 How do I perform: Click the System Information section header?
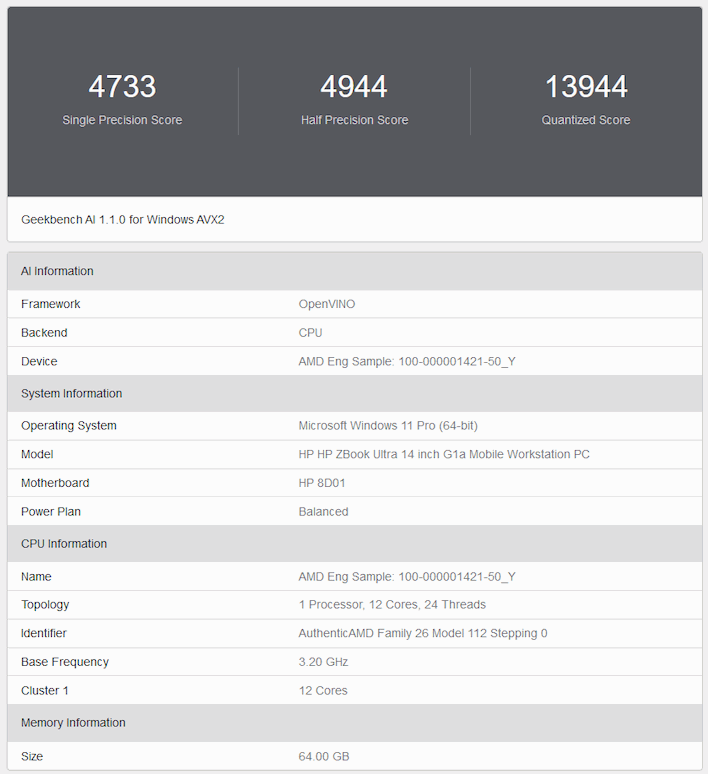point(71,394)
